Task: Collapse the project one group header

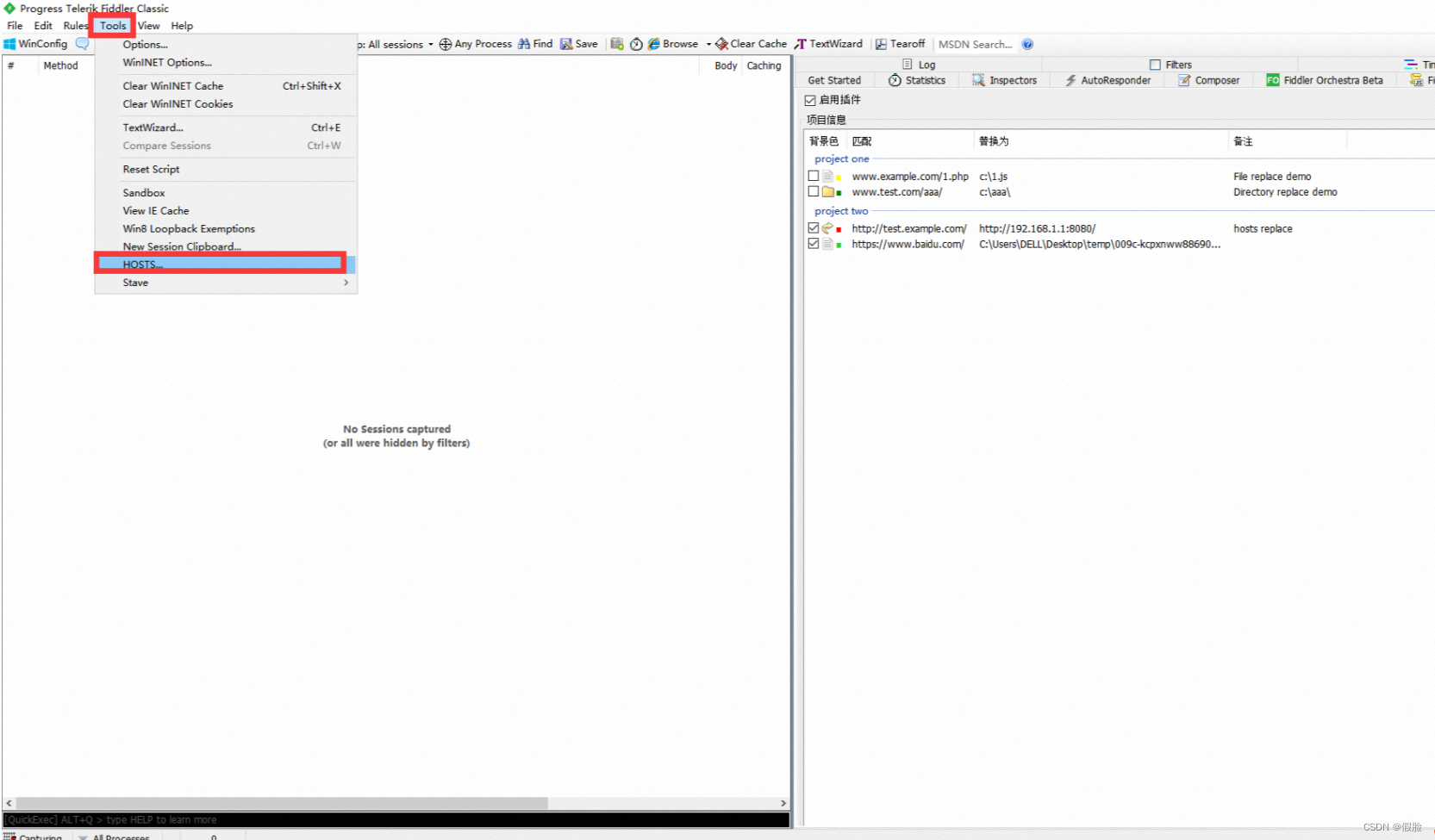Action: [x=841, y=159]
